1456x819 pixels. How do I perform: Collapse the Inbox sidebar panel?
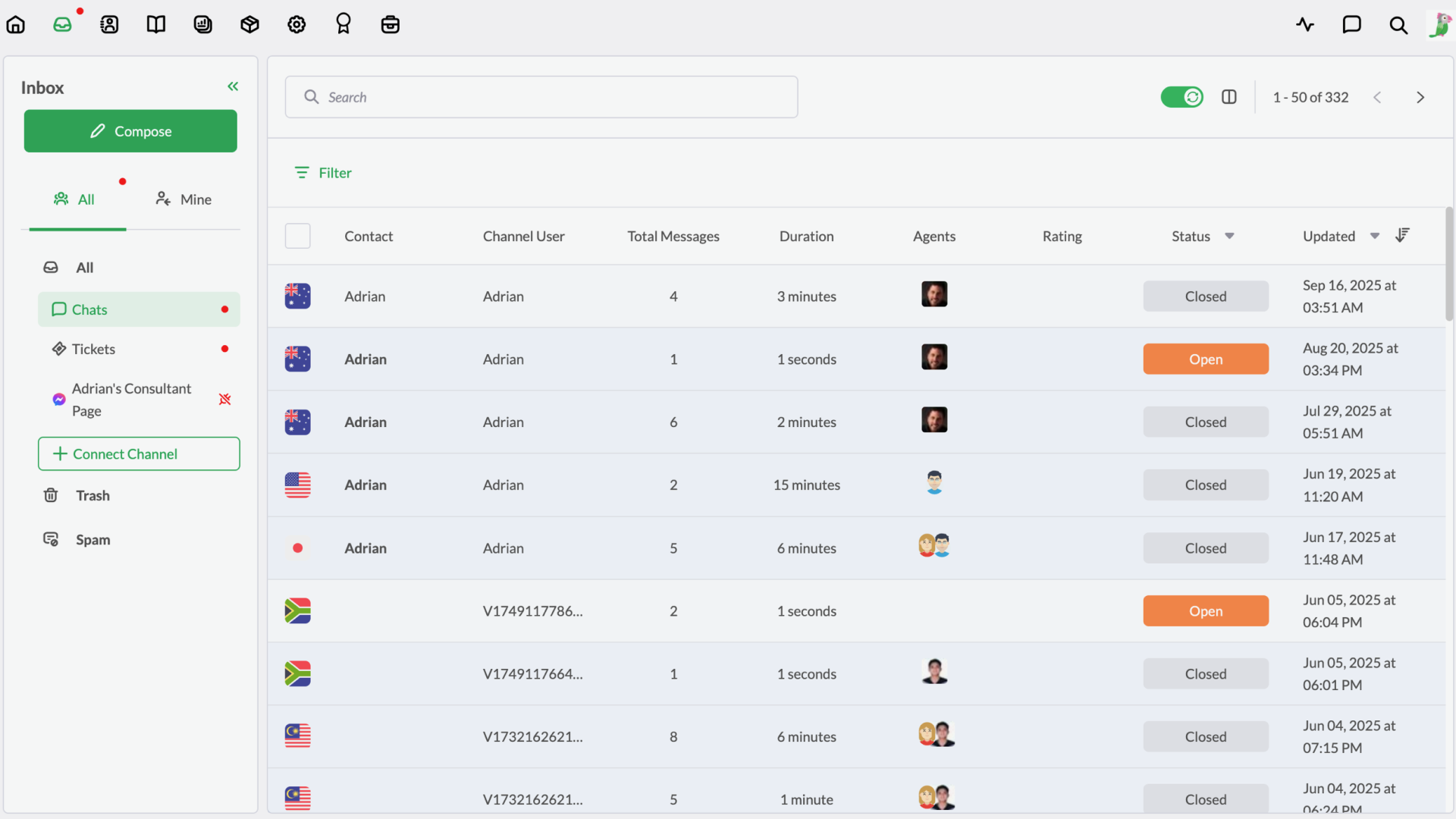coord(233,86)
